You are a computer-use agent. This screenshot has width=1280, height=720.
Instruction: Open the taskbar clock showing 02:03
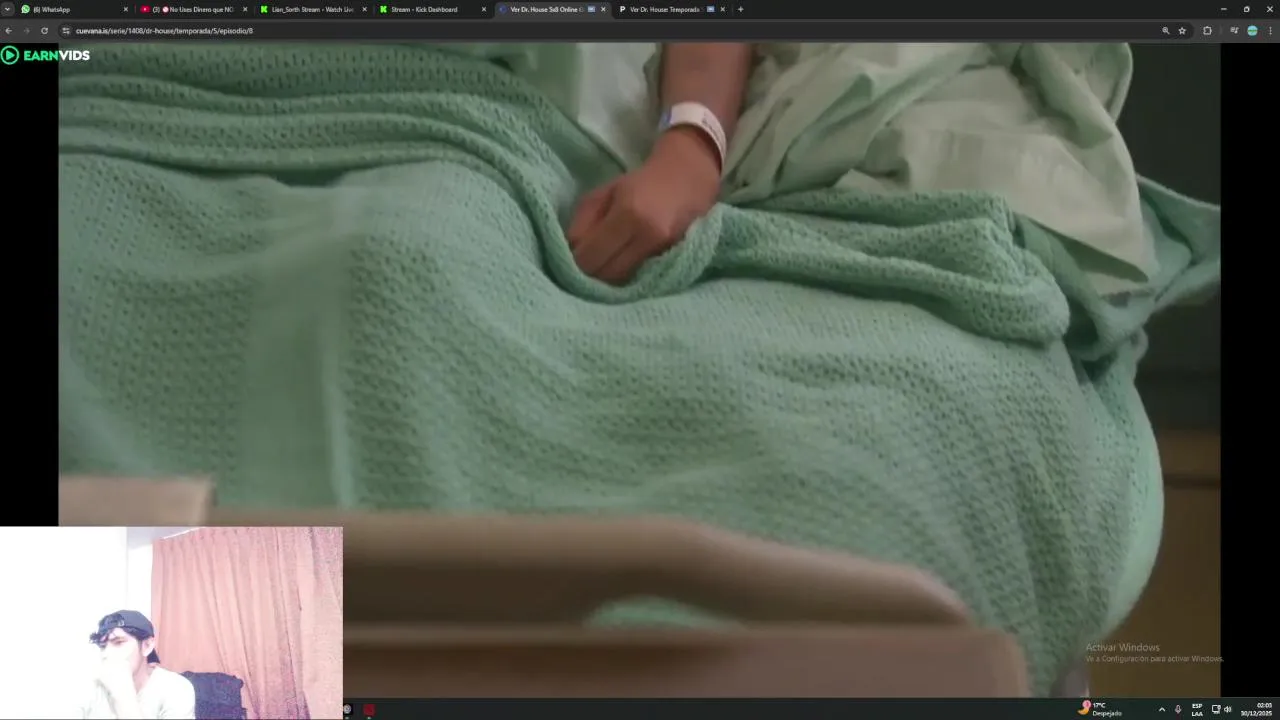click(x=1256, y=709)
